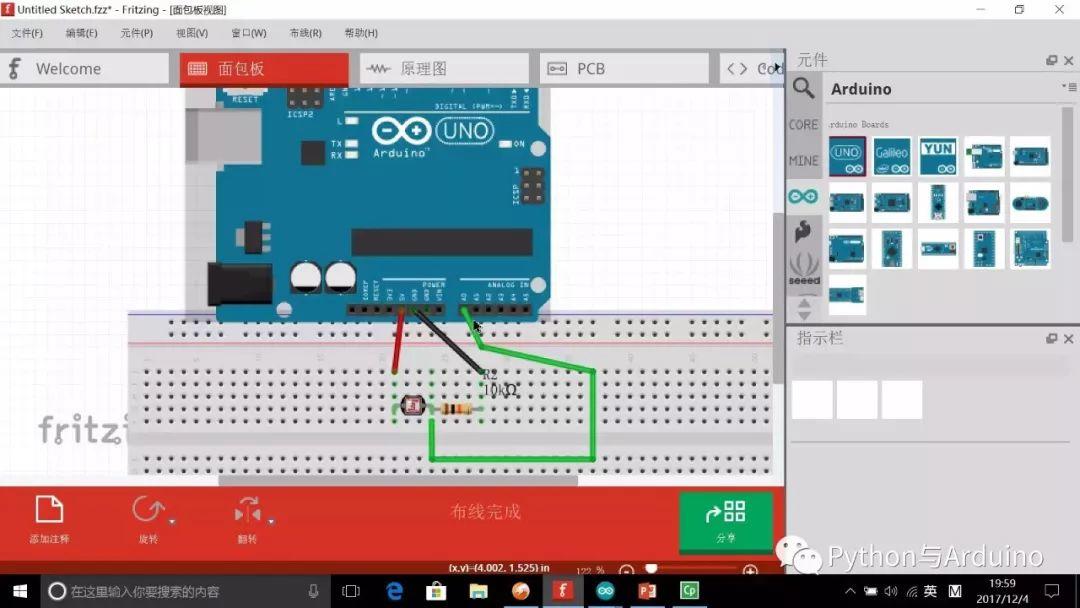
Task: Pick the Arduino YUN part
Action: click(938, 156)
